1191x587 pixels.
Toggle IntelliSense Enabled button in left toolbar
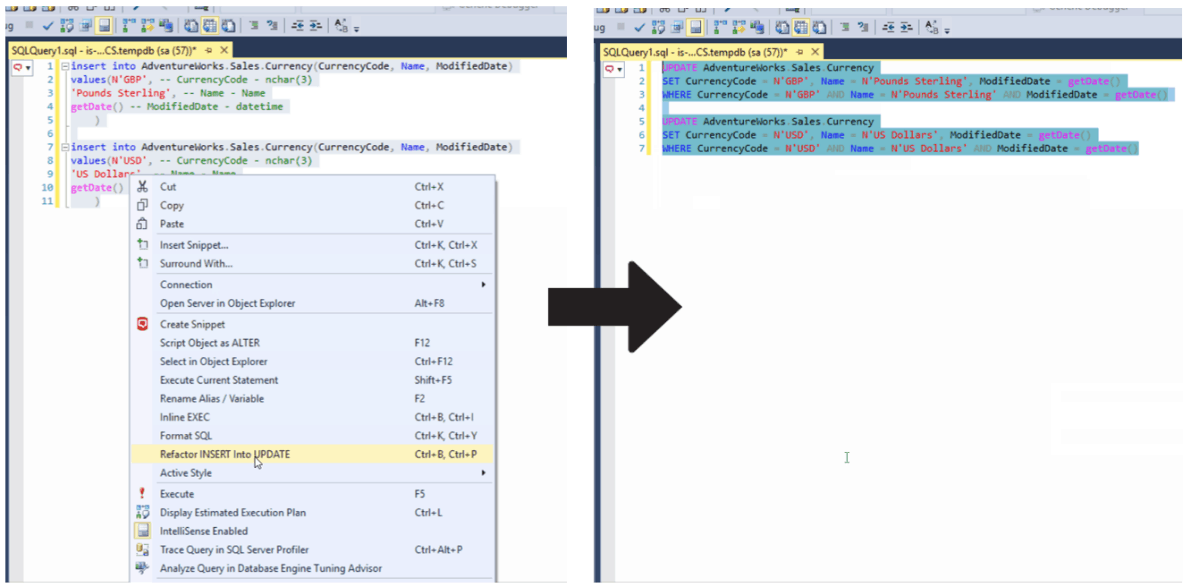pyautogui.click(x=103, y=26)
